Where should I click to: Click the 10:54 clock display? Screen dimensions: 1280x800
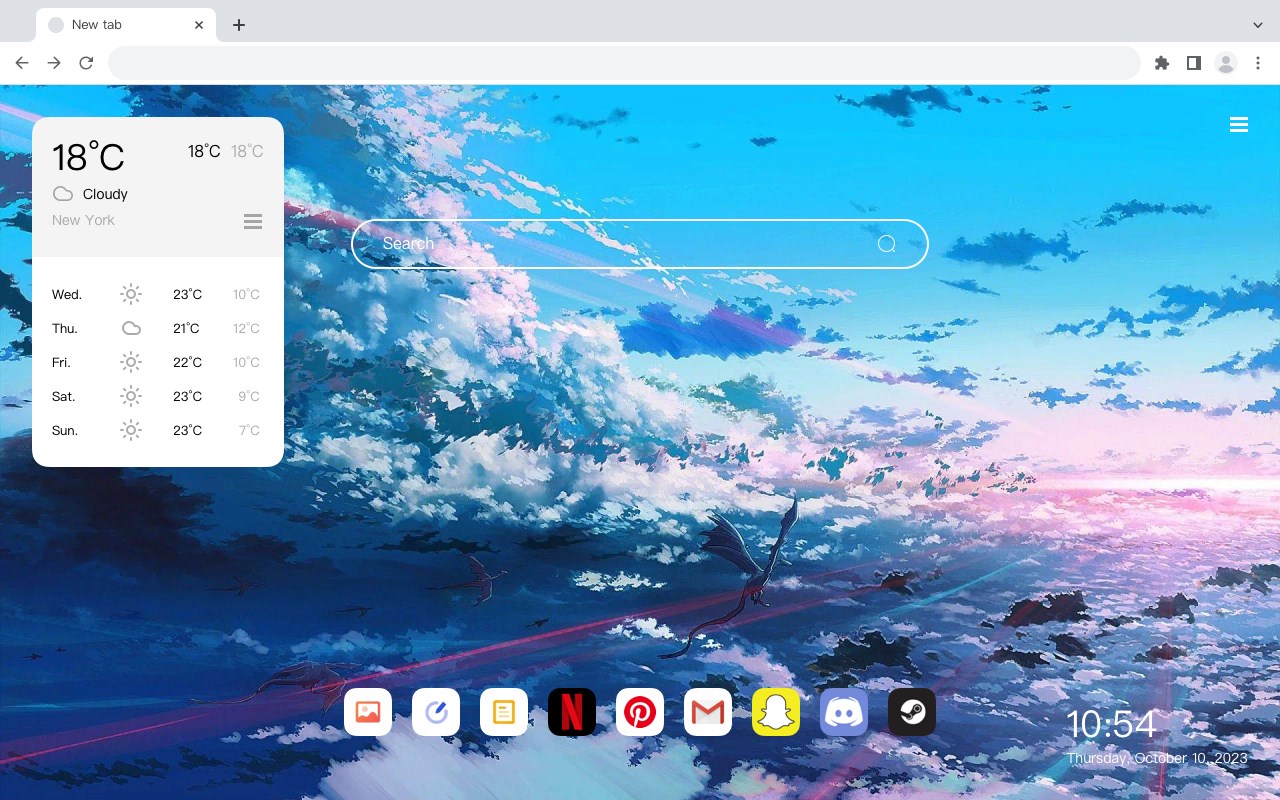tap(1111, 725)
